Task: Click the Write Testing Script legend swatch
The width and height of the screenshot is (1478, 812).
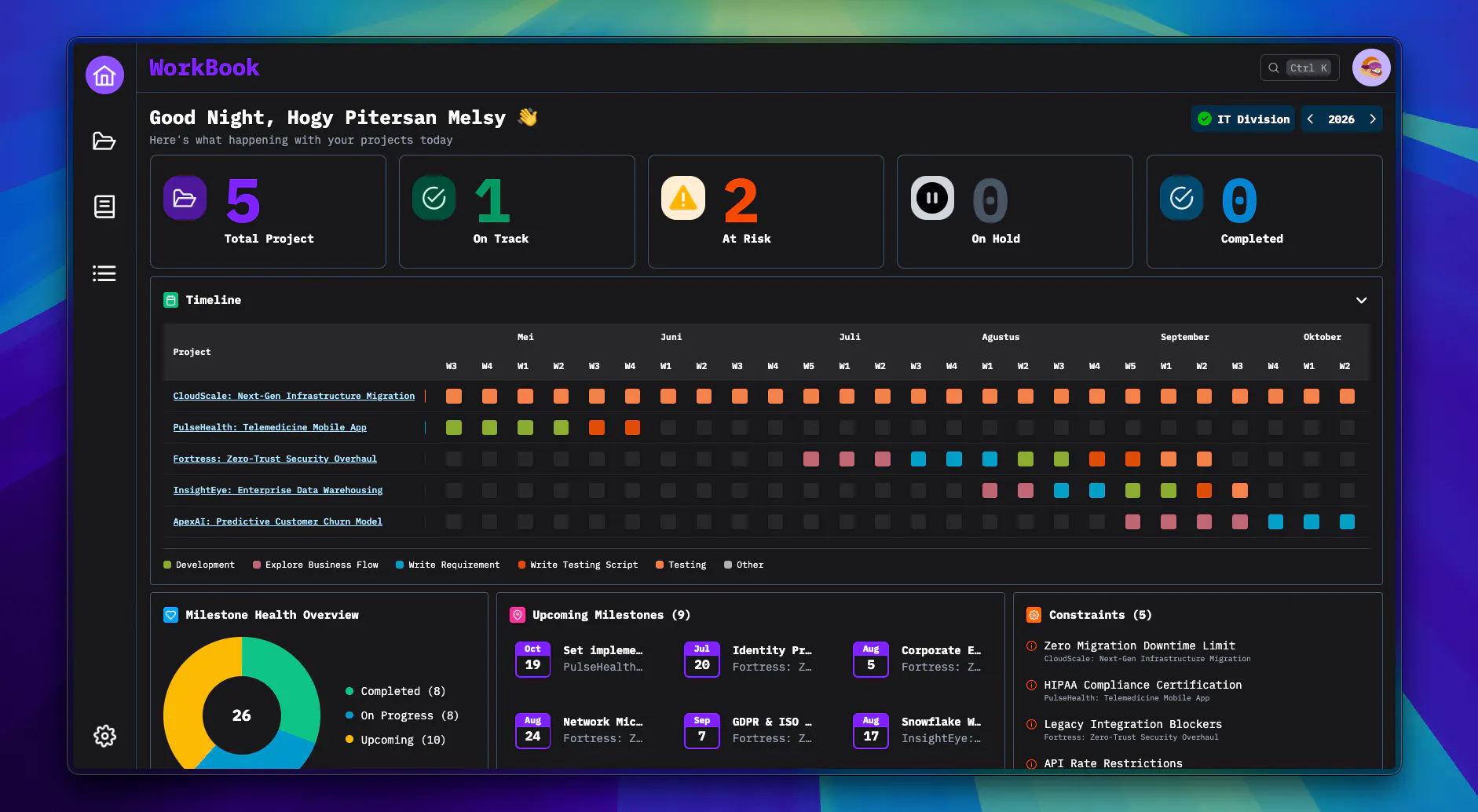Action: (x=521, y=565)
